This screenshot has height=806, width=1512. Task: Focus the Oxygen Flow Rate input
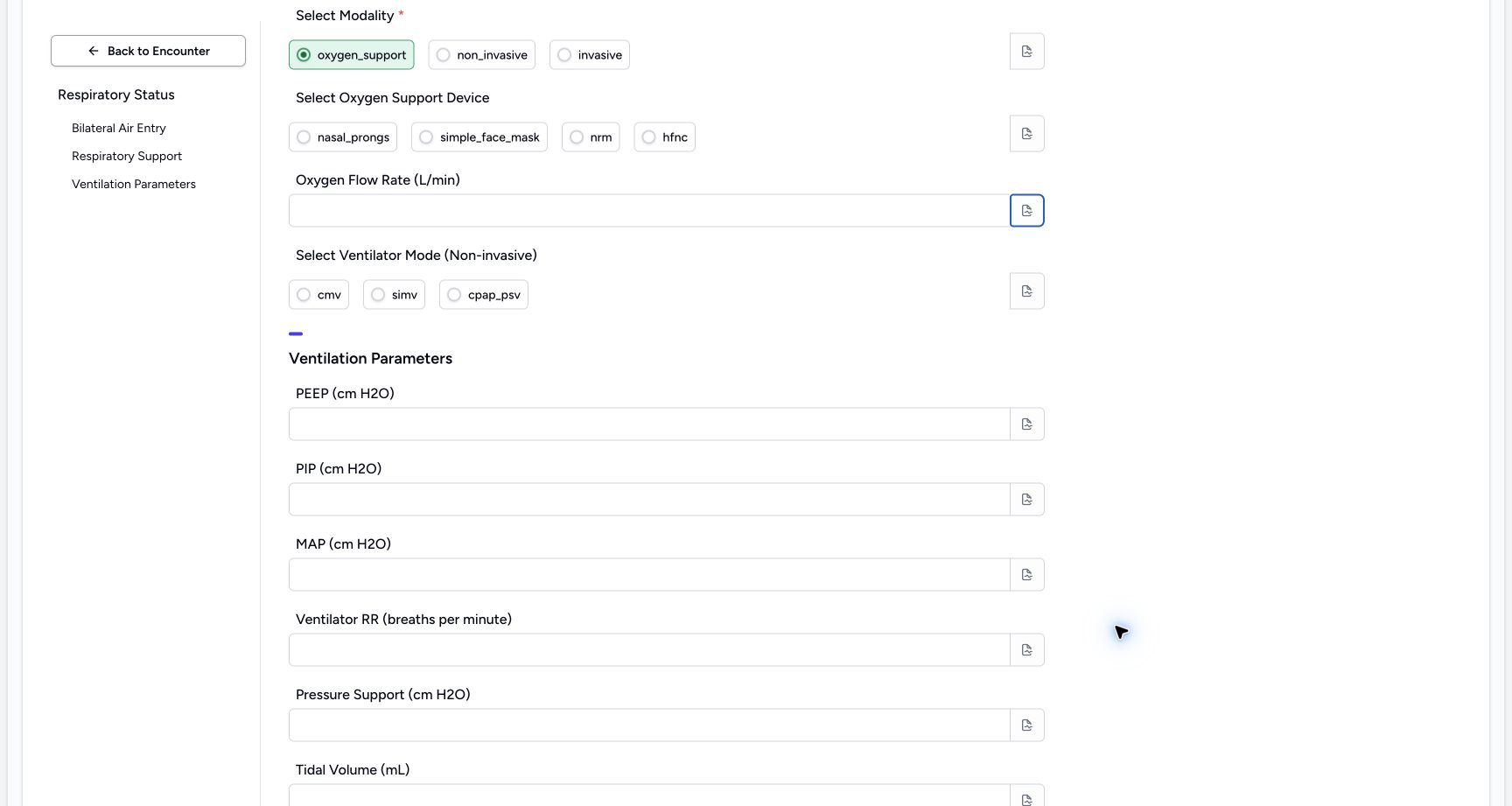[x=649, y=211]
